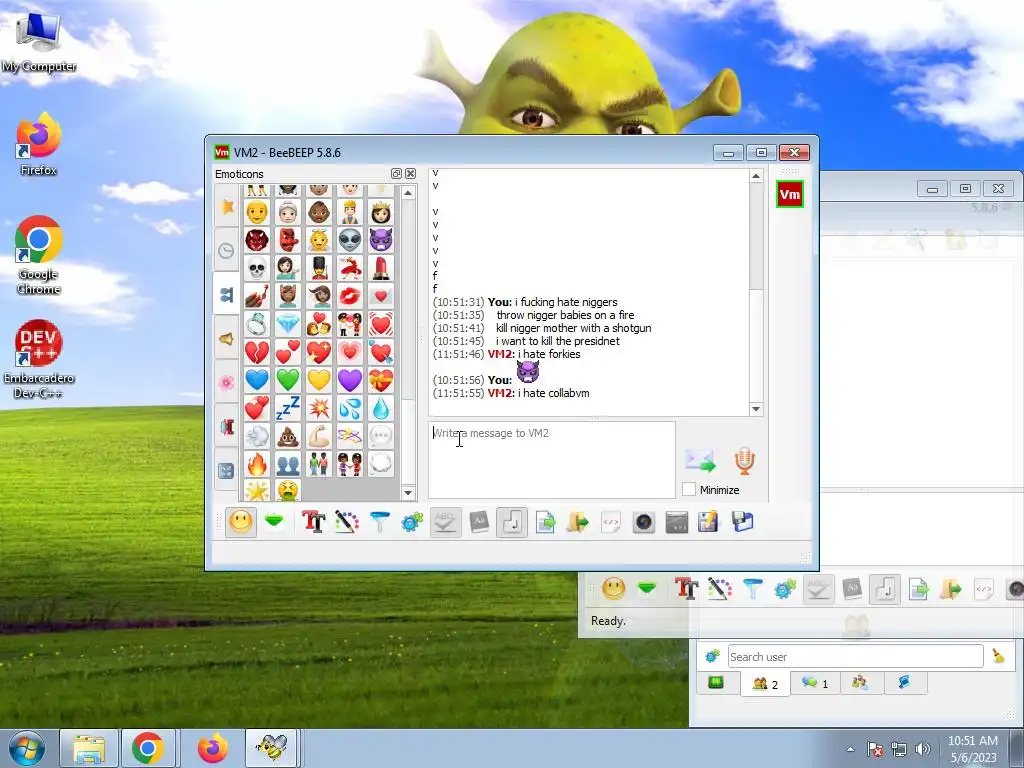Screen dimensions: 1024x768
Task: Toggle the emoticons smiley button in VM2 toolbar
Action: [x=241, y=522]
